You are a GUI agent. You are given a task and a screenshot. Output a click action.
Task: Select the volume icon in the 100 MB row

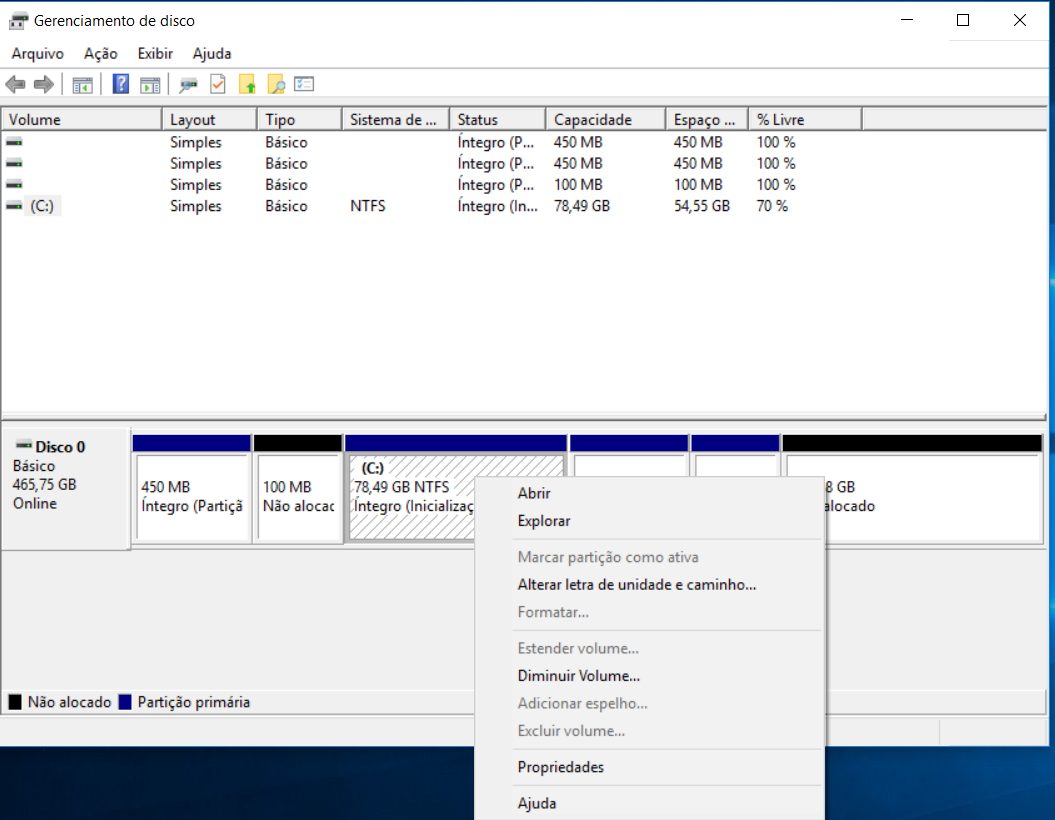pyautogui.click(x=14, y=184)
